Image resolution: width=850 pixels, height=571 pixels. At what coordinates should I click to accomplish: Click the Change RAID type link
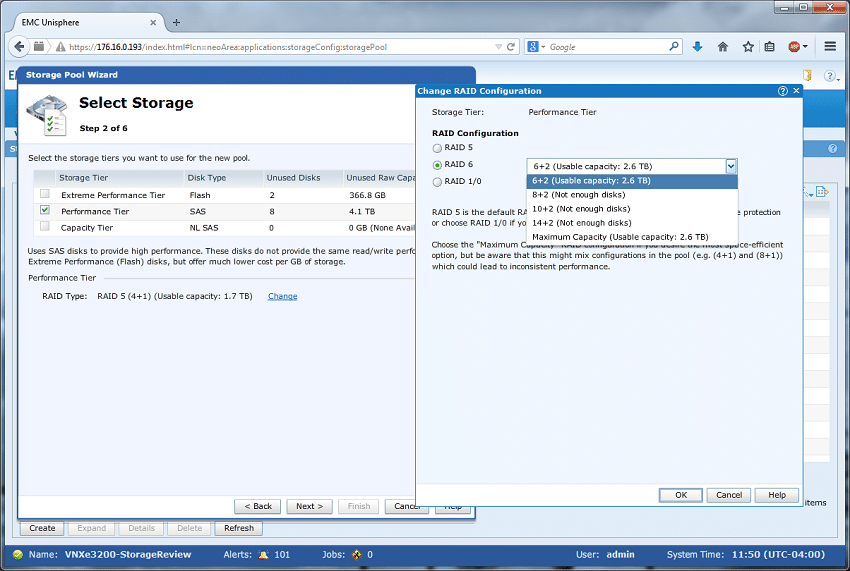(282, 296)
